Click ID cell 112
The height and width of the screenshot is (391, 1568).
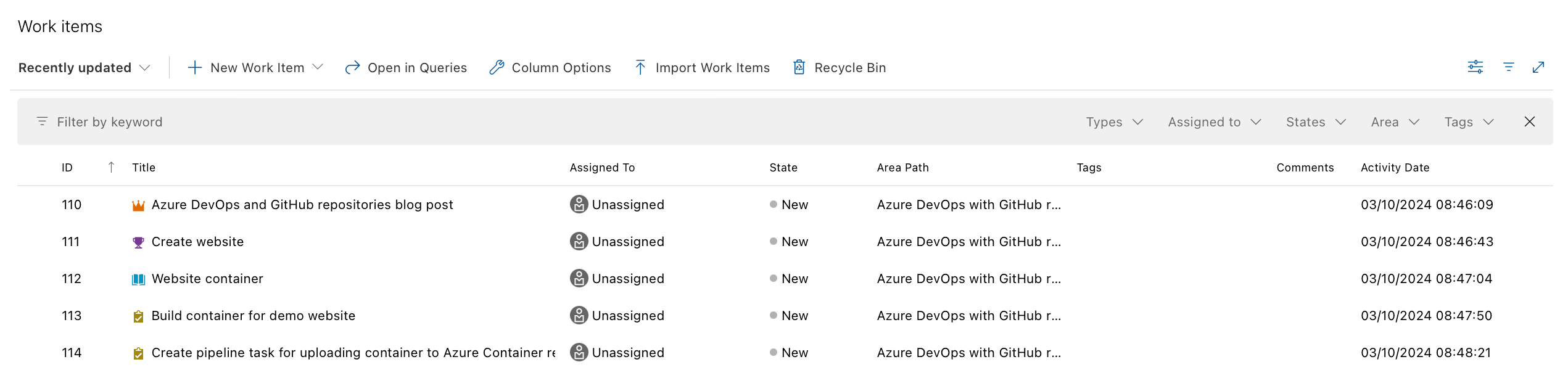click(x=72, y=279)
